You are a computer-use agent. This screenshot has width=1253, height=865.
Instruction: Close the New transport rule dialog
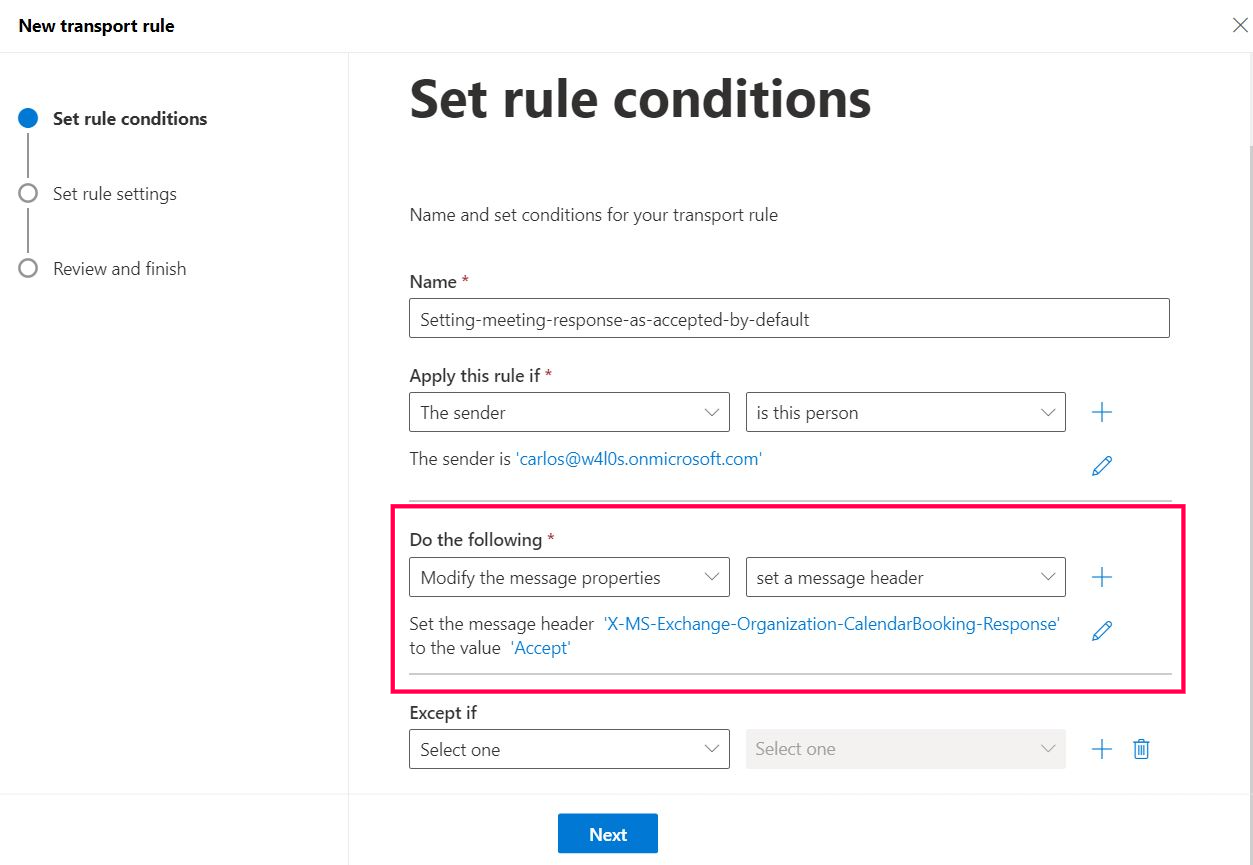[1239, 25]
